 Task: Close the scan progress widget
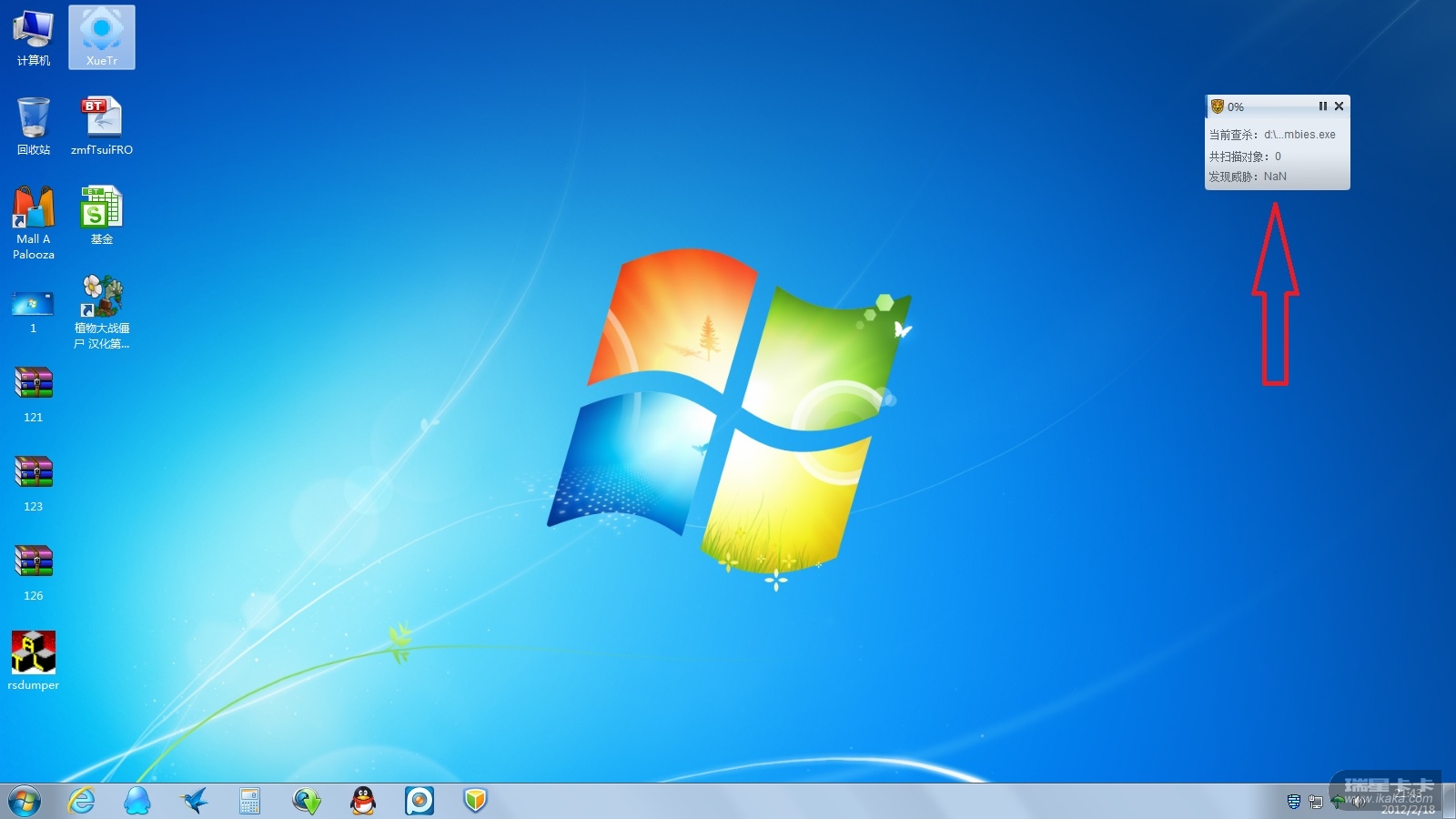(x=1339, y=106)
